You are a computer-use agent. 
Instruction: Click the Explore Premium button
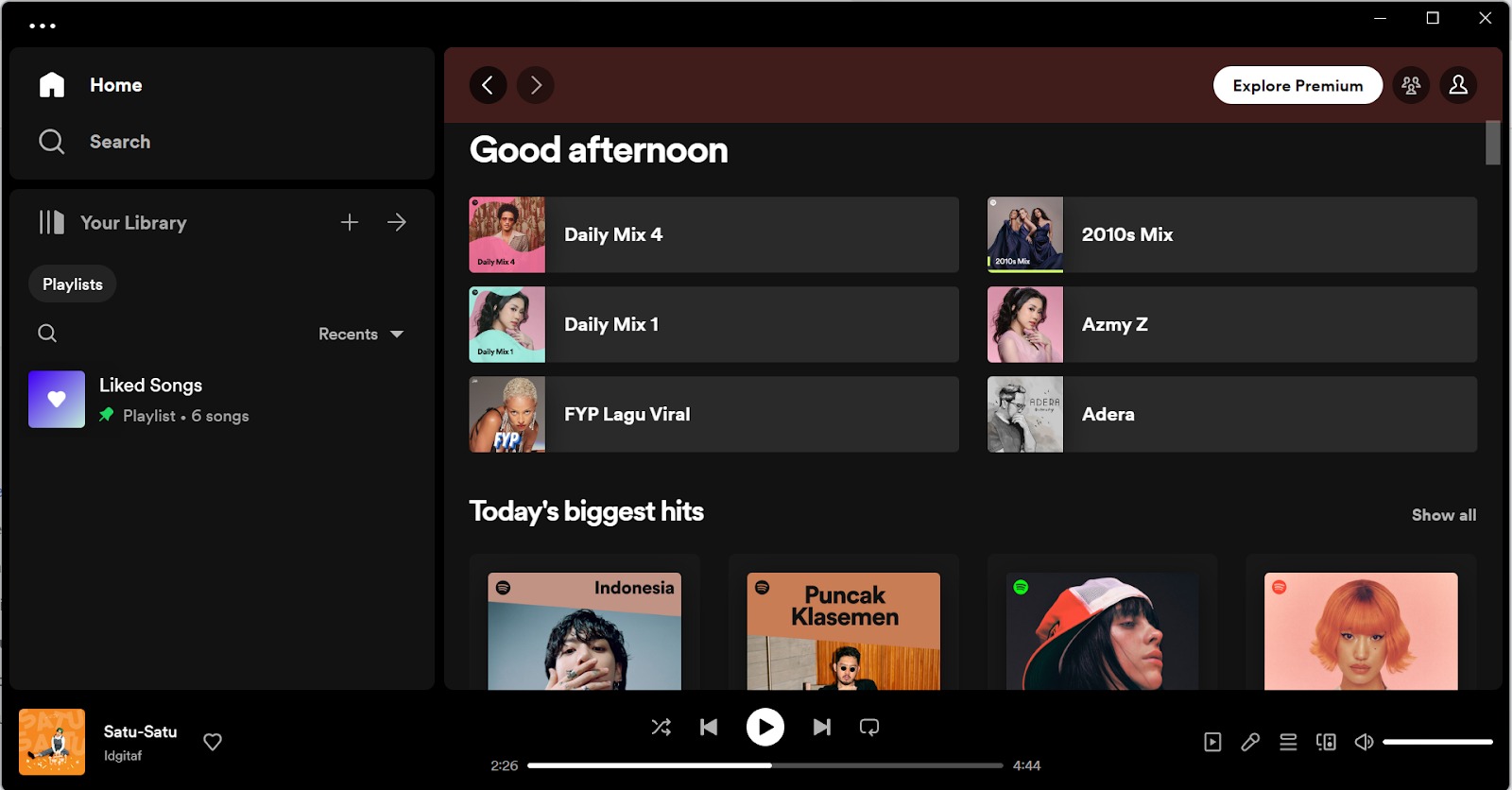pyautogui.click(x=1297, y=85)
